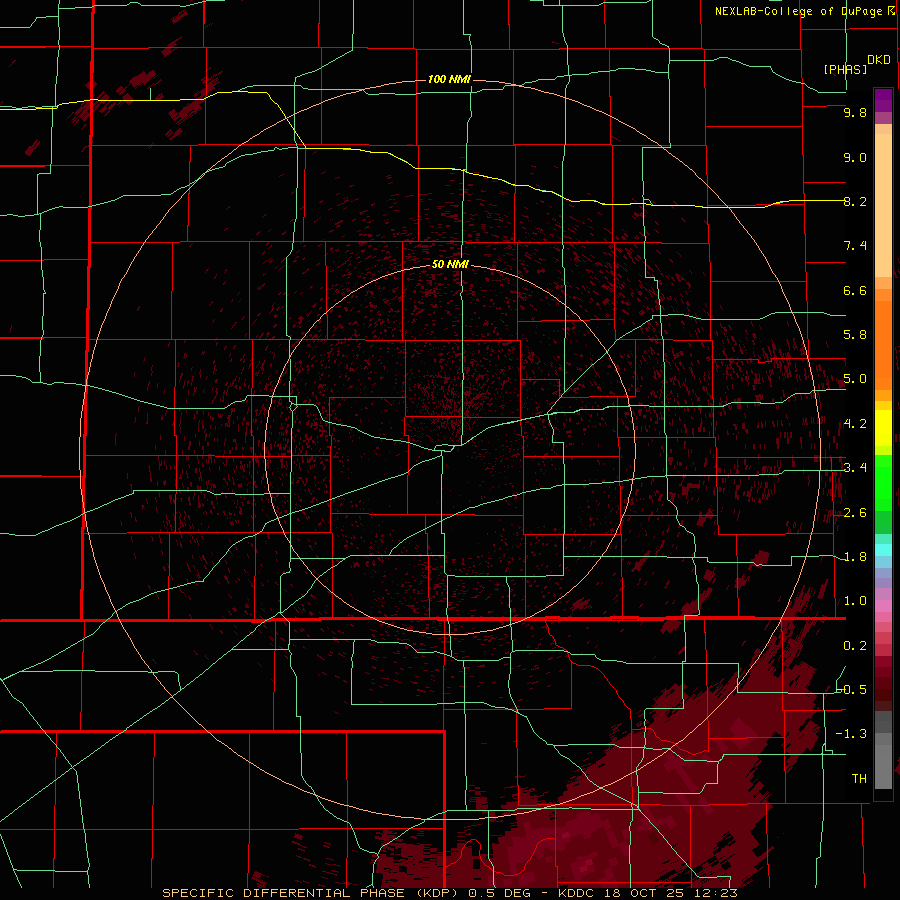The image size is (900, 900).
Task: Select the 8.2 scale value
Action: click(855, 201)
